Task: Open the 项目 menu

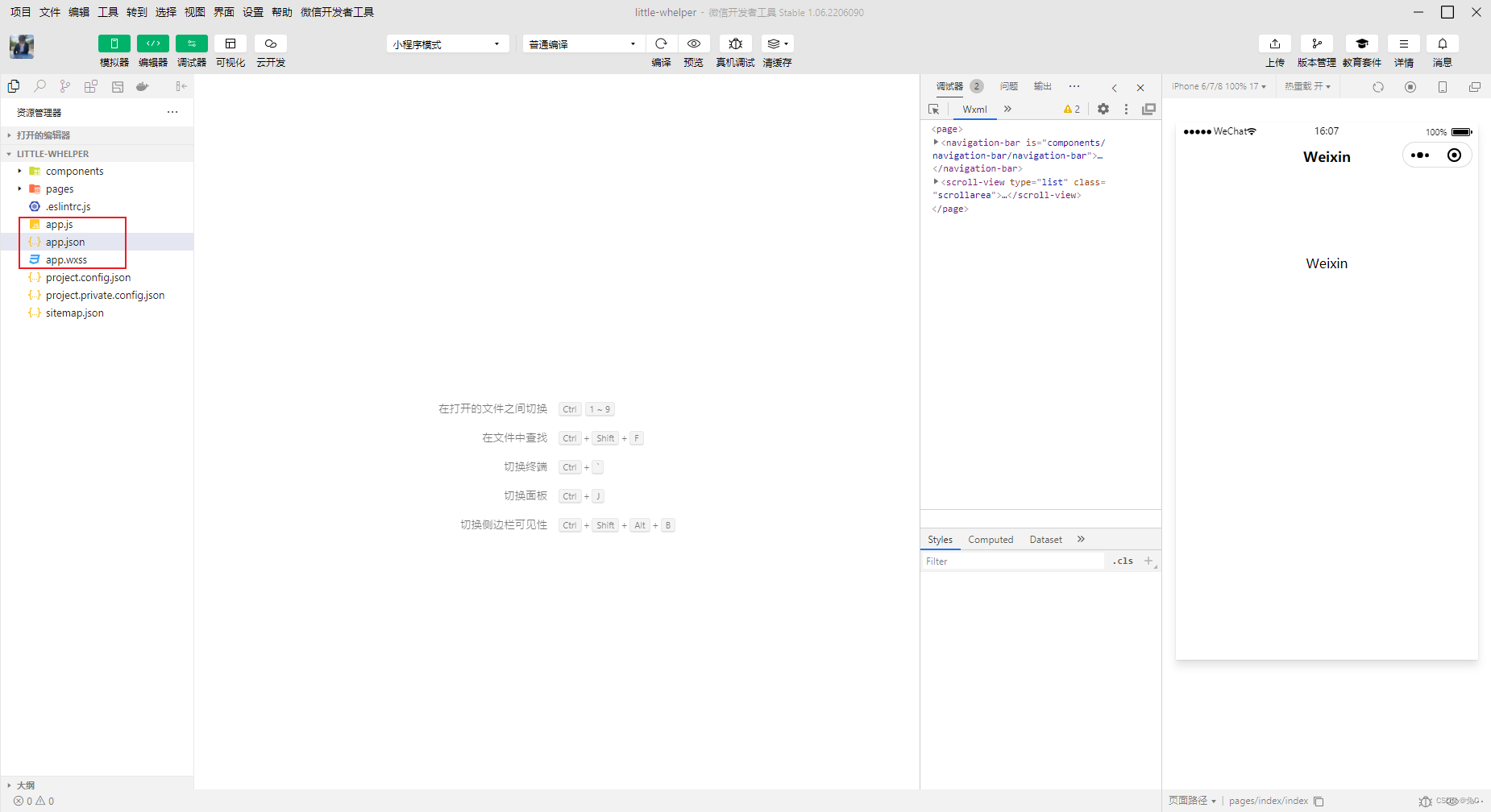Action: coord(20,12)
